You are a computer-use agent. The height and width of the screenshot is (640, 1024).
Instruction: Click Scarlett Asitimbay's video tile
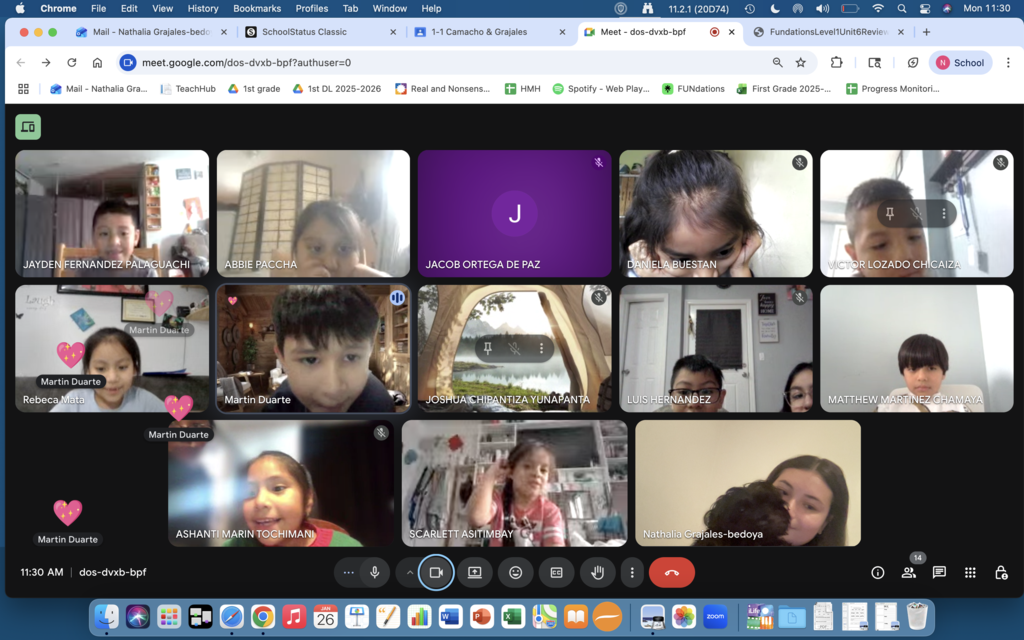(514, 483)
